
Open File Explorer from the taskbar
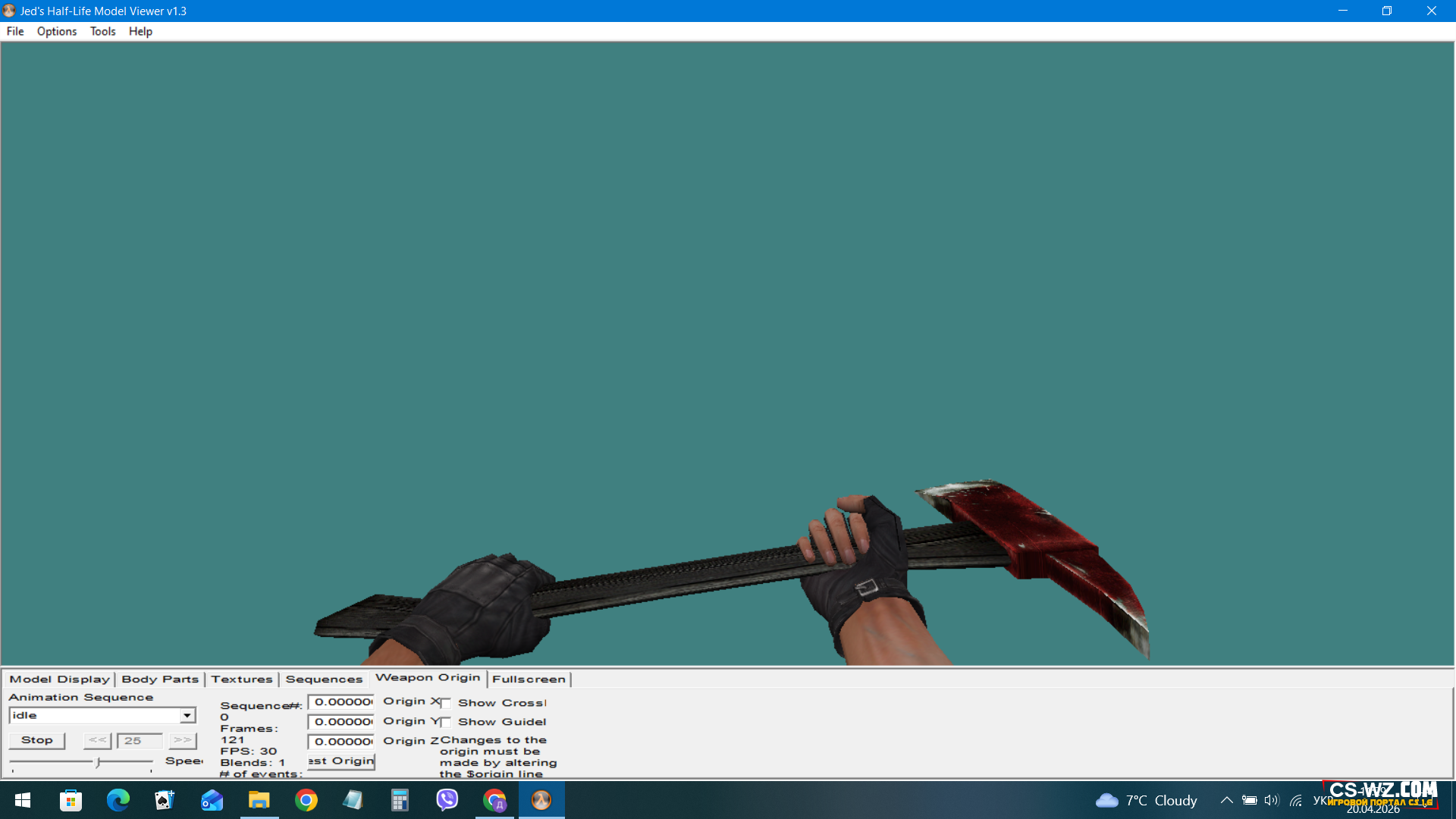click(x=259, y=800)
